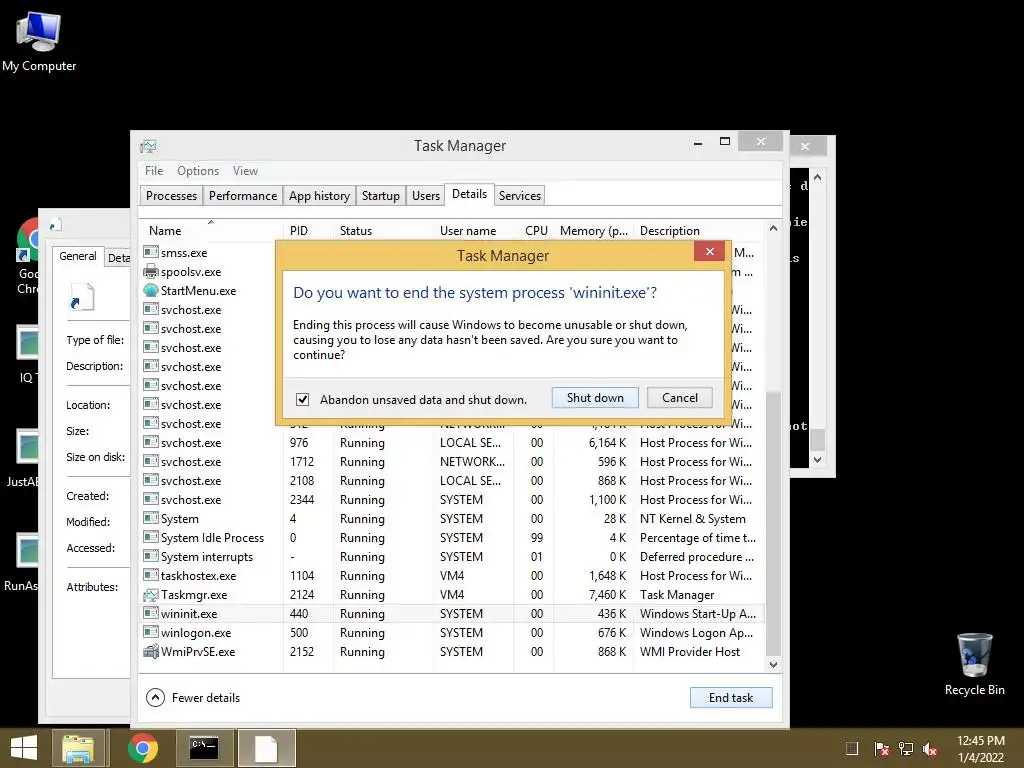Click the WMI Provider Host description
Viewport: 1024px width, 768px height.
click(690, 651)
